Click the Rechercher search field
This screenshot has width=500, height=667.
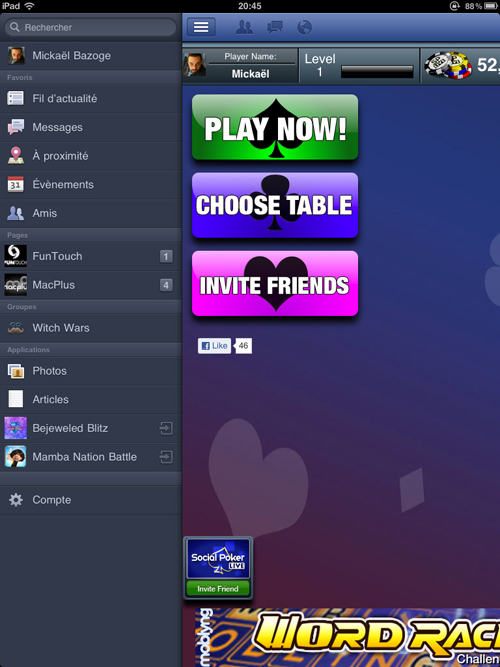click(x=90, y=27)
